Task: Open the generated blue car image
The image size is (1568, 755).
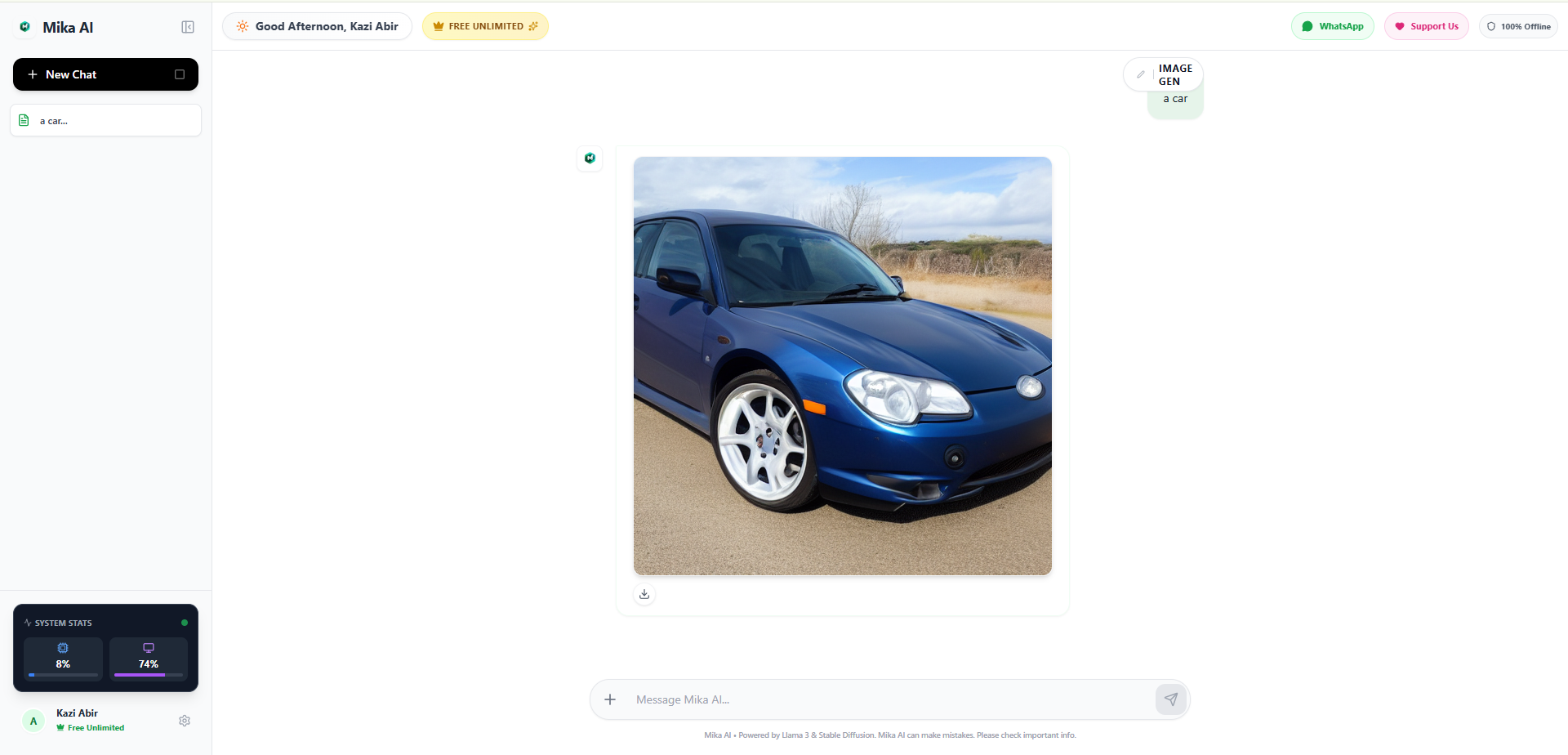Action: [843, 366]
